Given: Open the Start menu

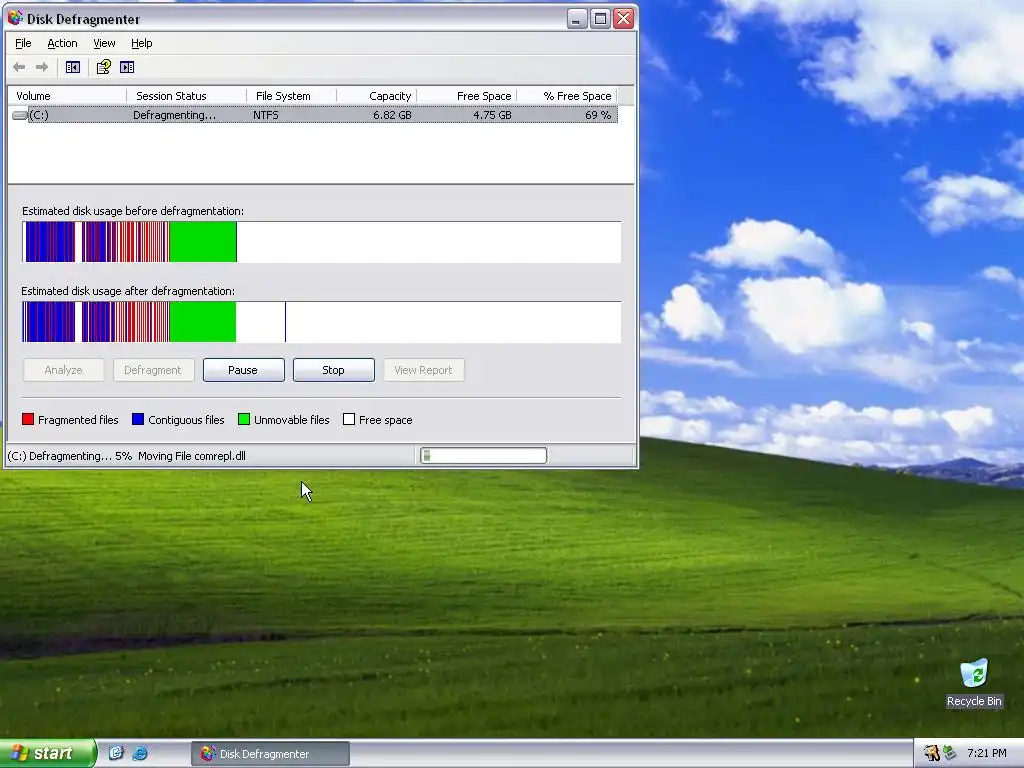Looking at the screenshot, I should [x=47, y=753].
